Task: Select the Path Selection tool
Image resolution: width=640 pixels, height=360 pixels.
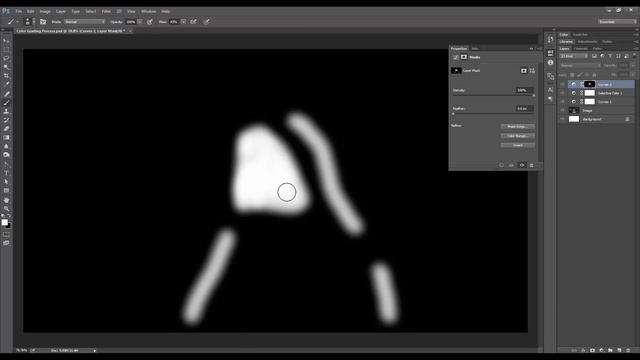Action: (6, 182)
